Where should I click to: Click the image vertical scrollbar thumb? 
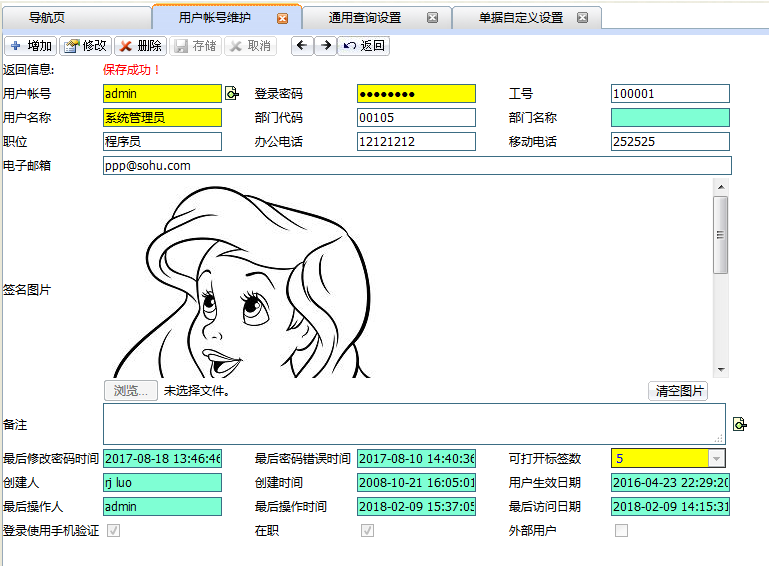[720, 234]
